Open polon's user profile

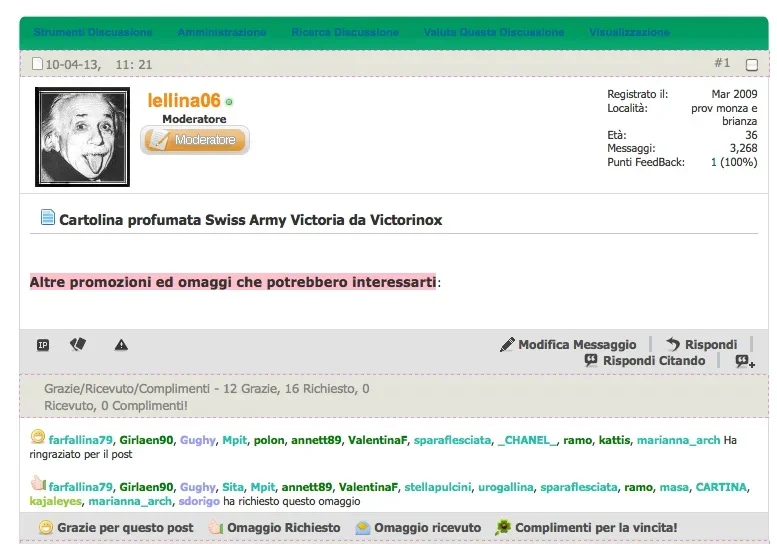coord(269,440)
